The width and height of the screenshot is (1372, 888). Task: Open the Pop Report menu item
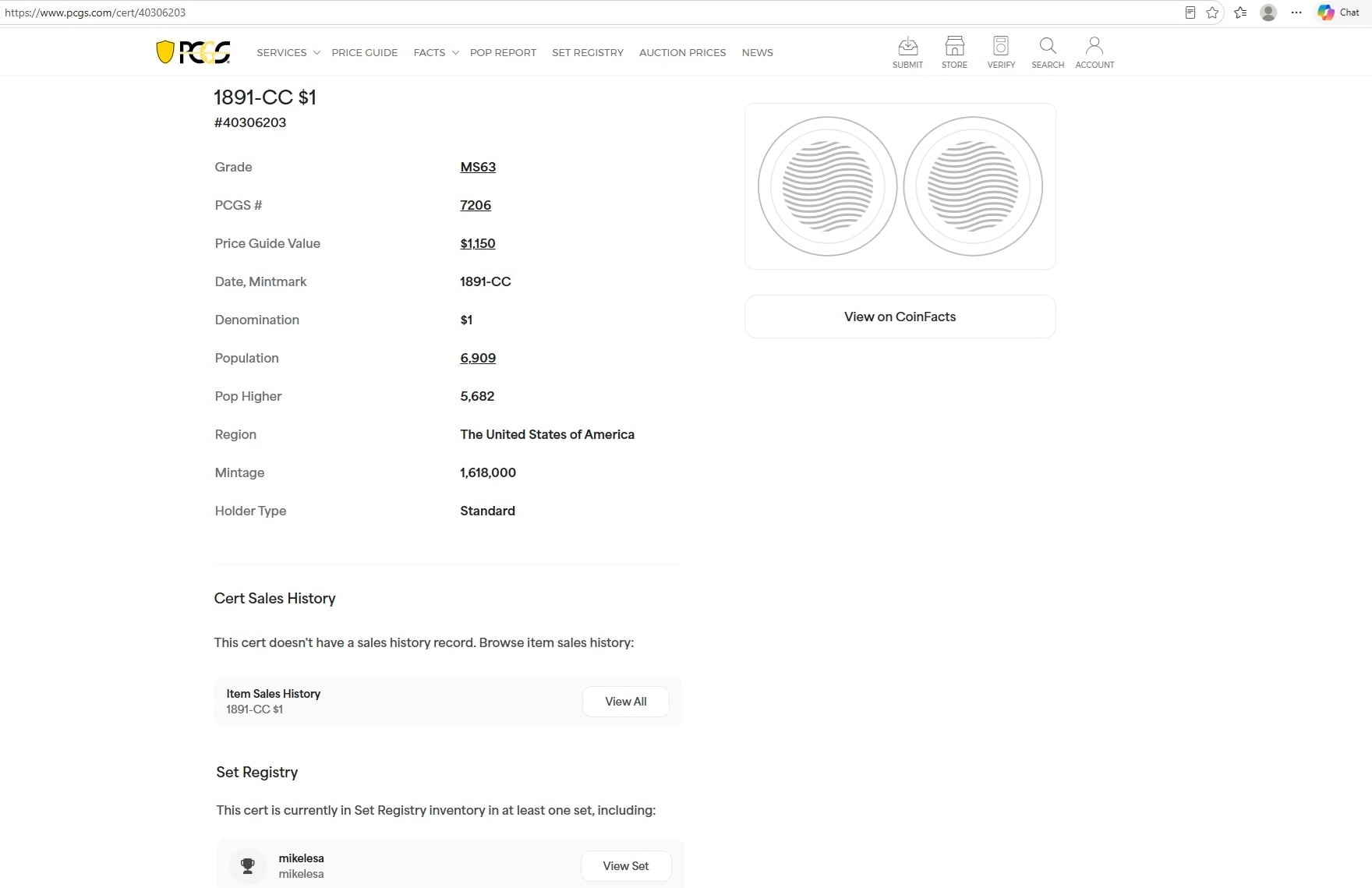coord(503,52)
